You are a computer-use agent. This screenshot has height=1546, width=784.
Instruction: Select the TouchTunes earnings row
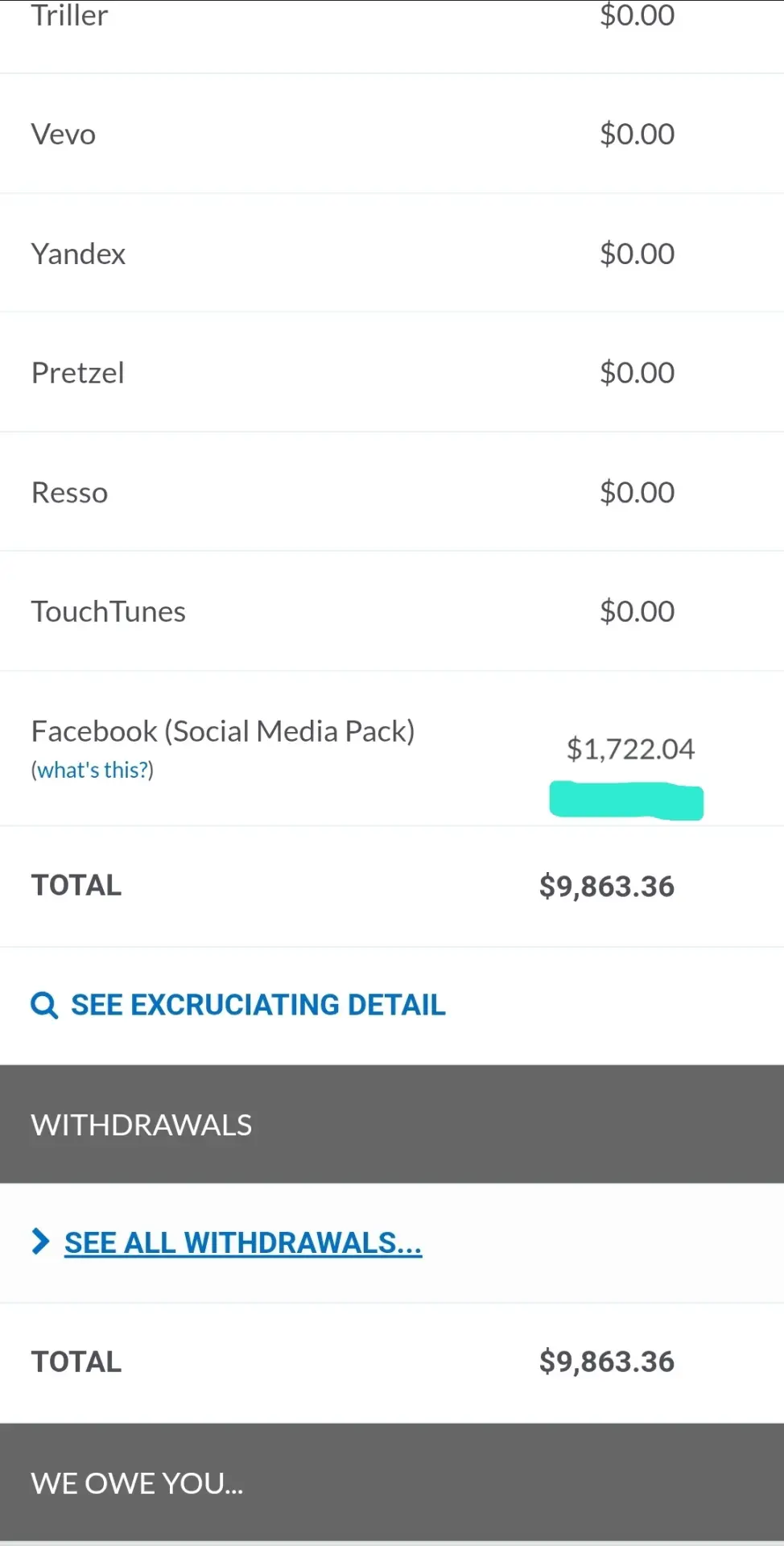pyautogui.click(x=392, y=611)
